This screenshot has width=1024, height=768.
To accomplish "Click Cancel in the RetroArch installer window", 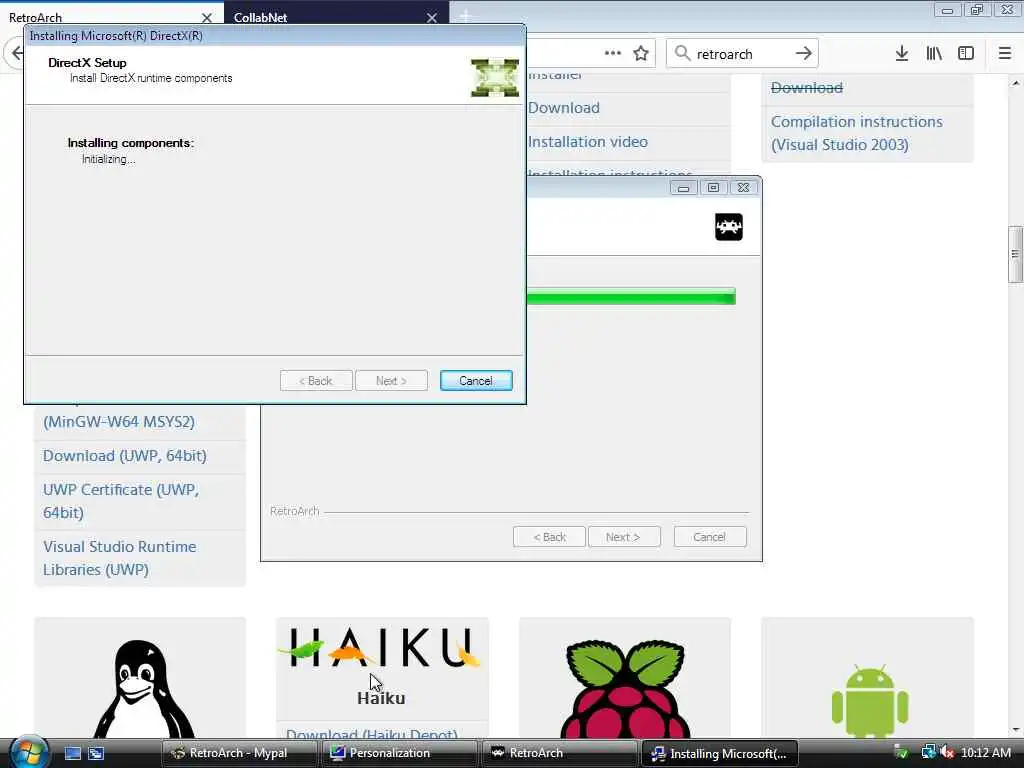I will point(709,537).
